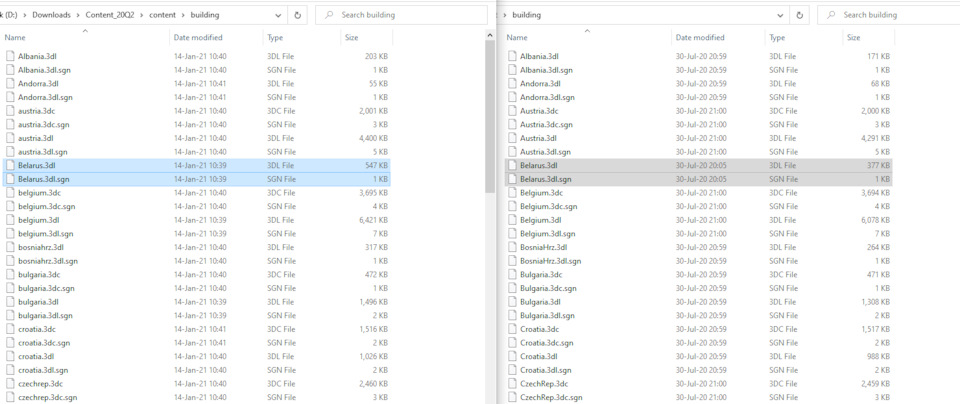Open address history dropdown in right window

(x=781, y=15)
